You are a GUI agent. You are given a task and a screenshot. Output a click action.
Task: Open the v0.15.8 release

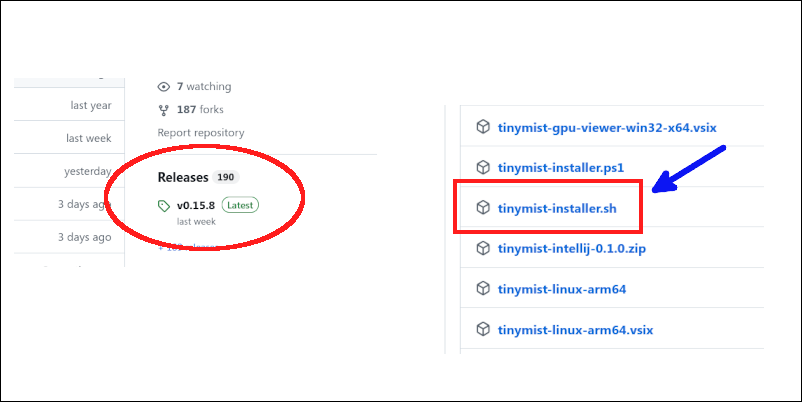[x=196, y=206]
